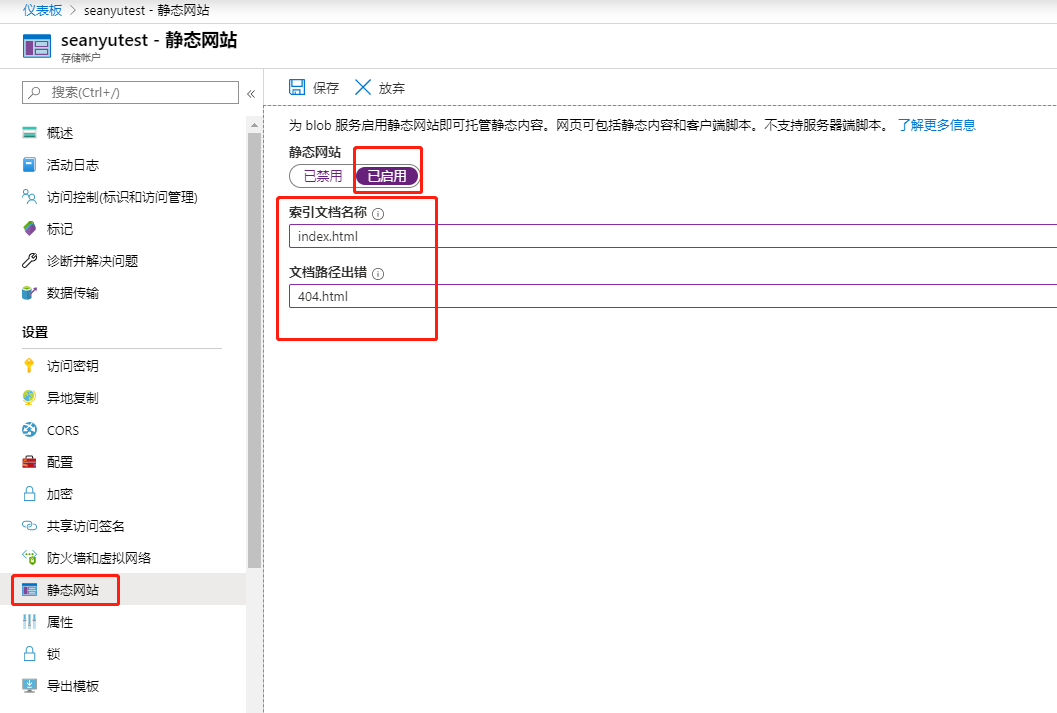Click the 404.html error document field
Image resolution: width=1057 pixels, height=713 pixels.
click(673, 296)
